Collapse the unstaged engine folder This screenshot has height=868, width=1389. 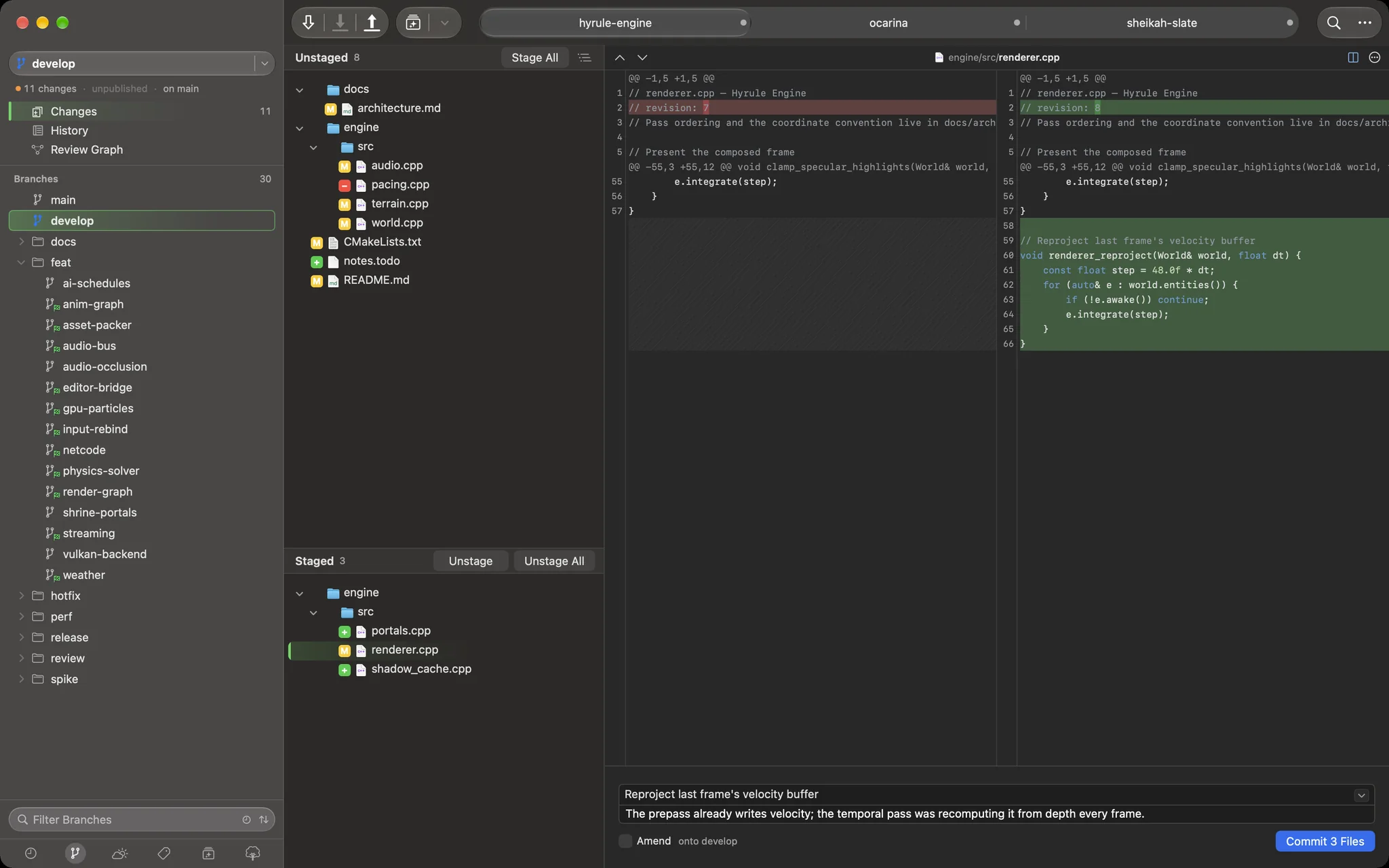[299, 127]
